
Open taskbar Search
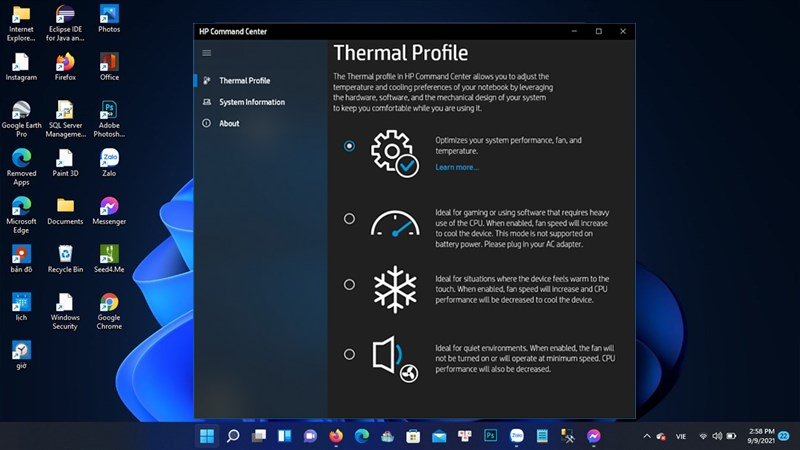click(x=233, y=436)
